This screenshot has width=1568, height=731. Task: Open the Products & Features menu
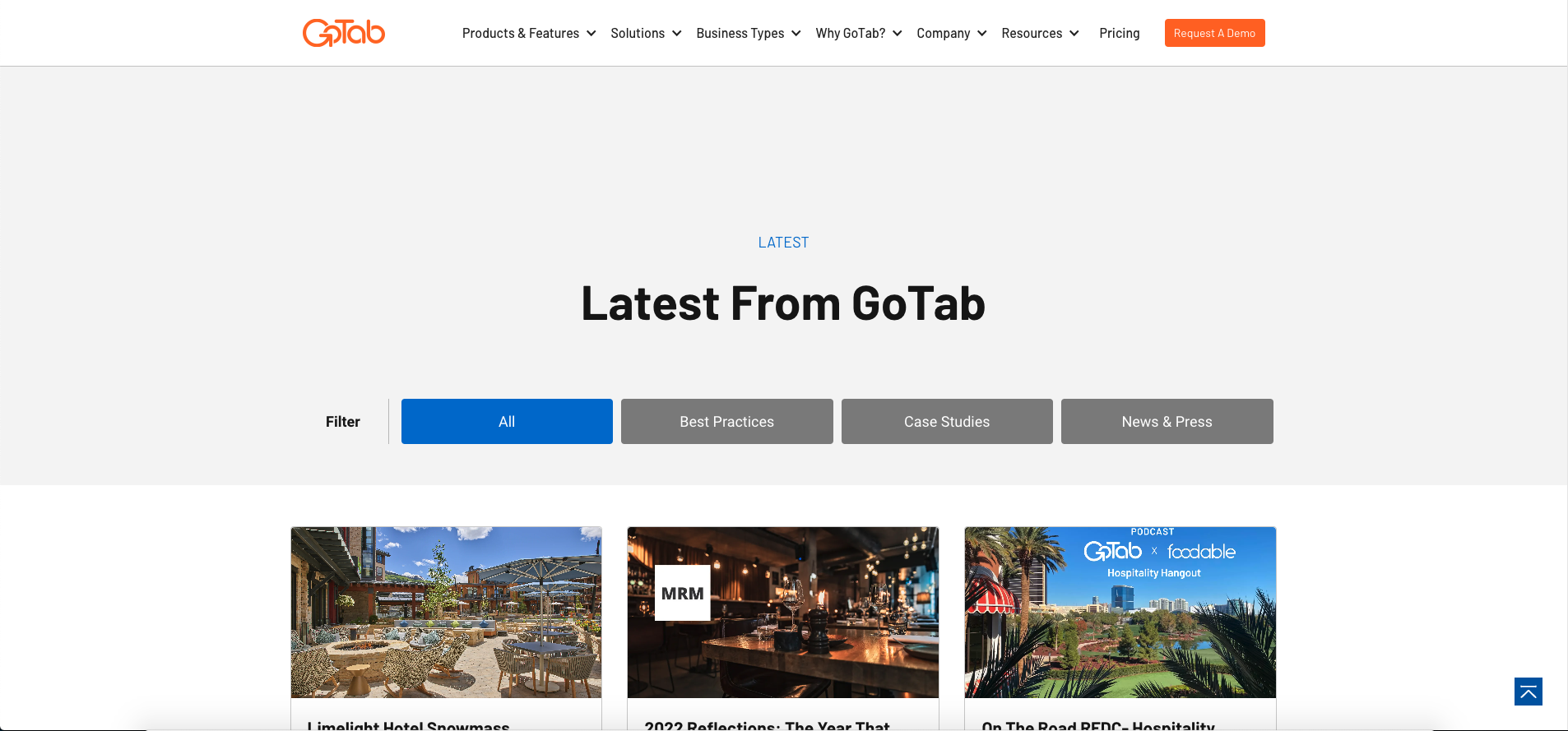point(520,34)
